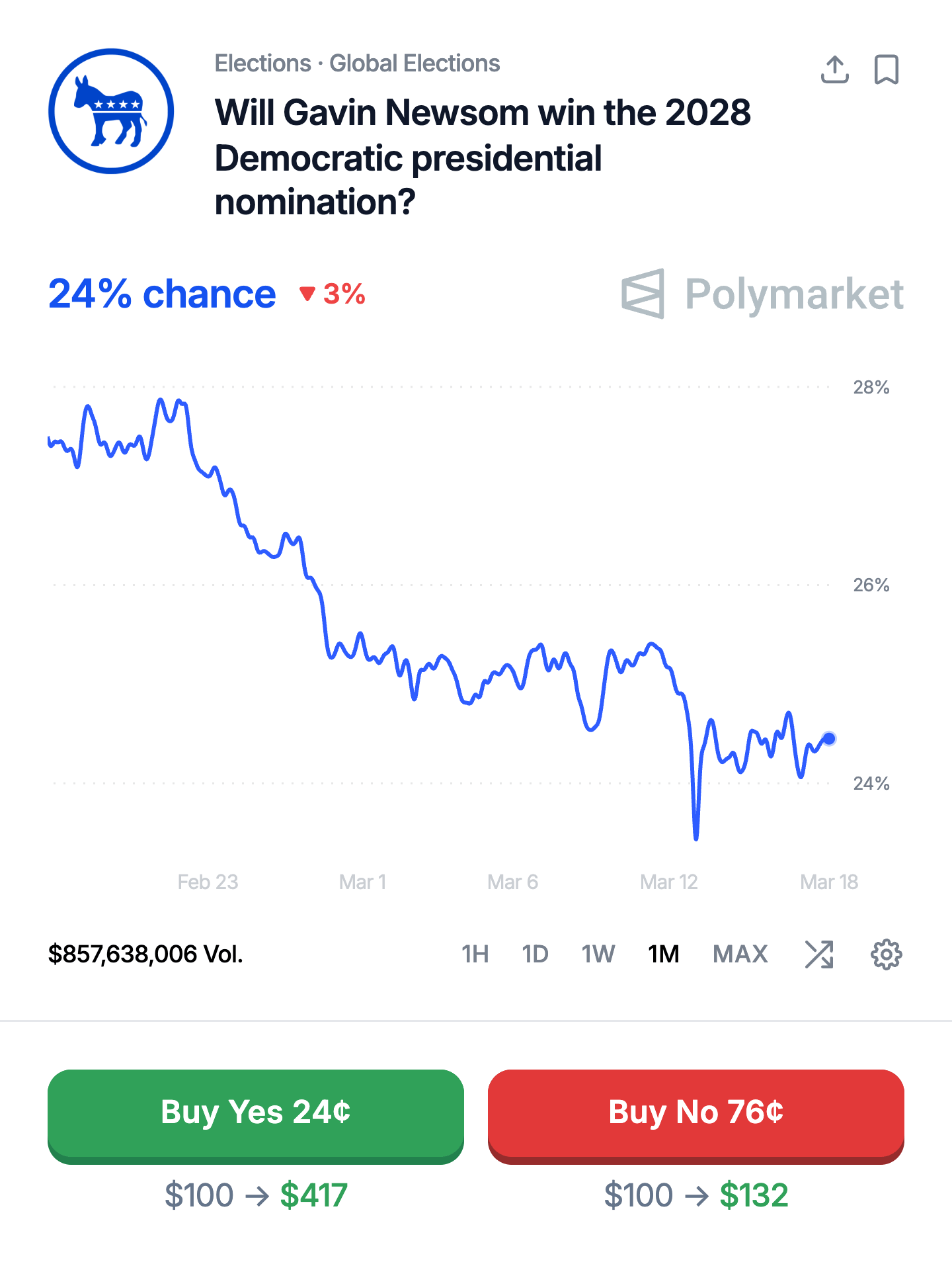The height and width of the screenshot is (1268, 952).
Task: Click the shuffle arrows icon
Action: (819, 954)
